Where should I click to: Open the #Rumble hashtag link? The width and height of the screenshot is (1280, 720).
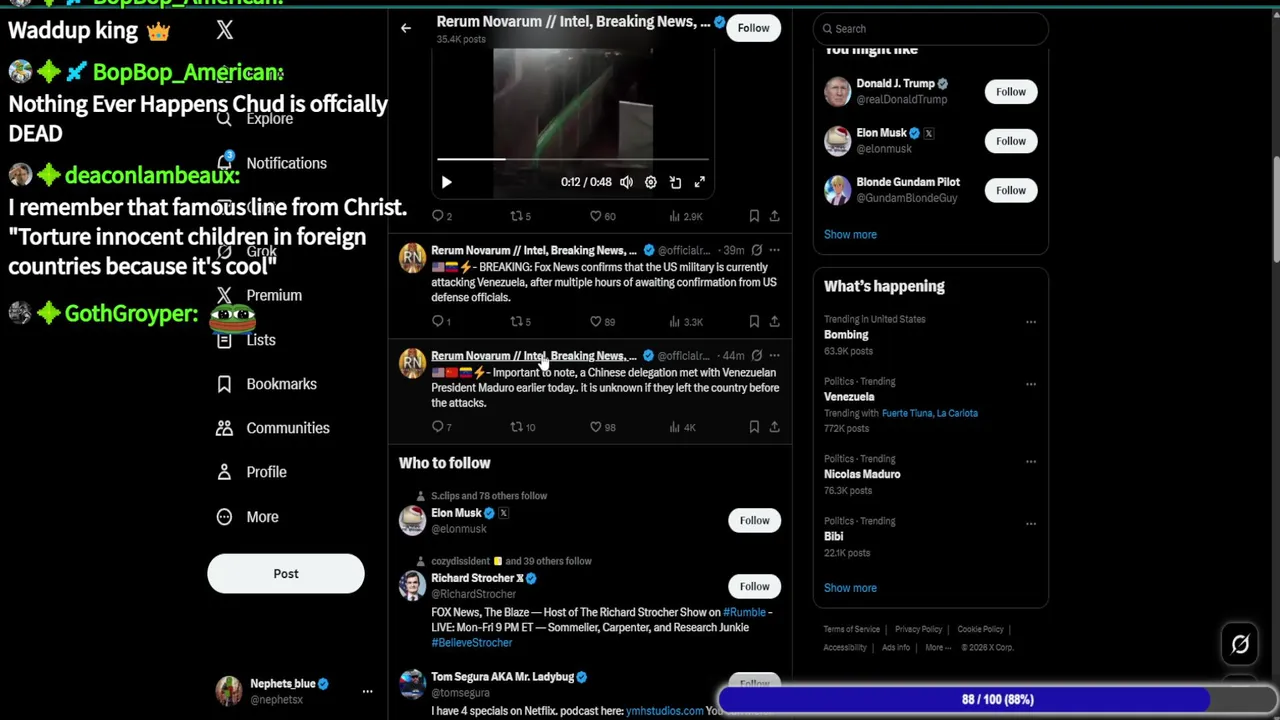744,612
